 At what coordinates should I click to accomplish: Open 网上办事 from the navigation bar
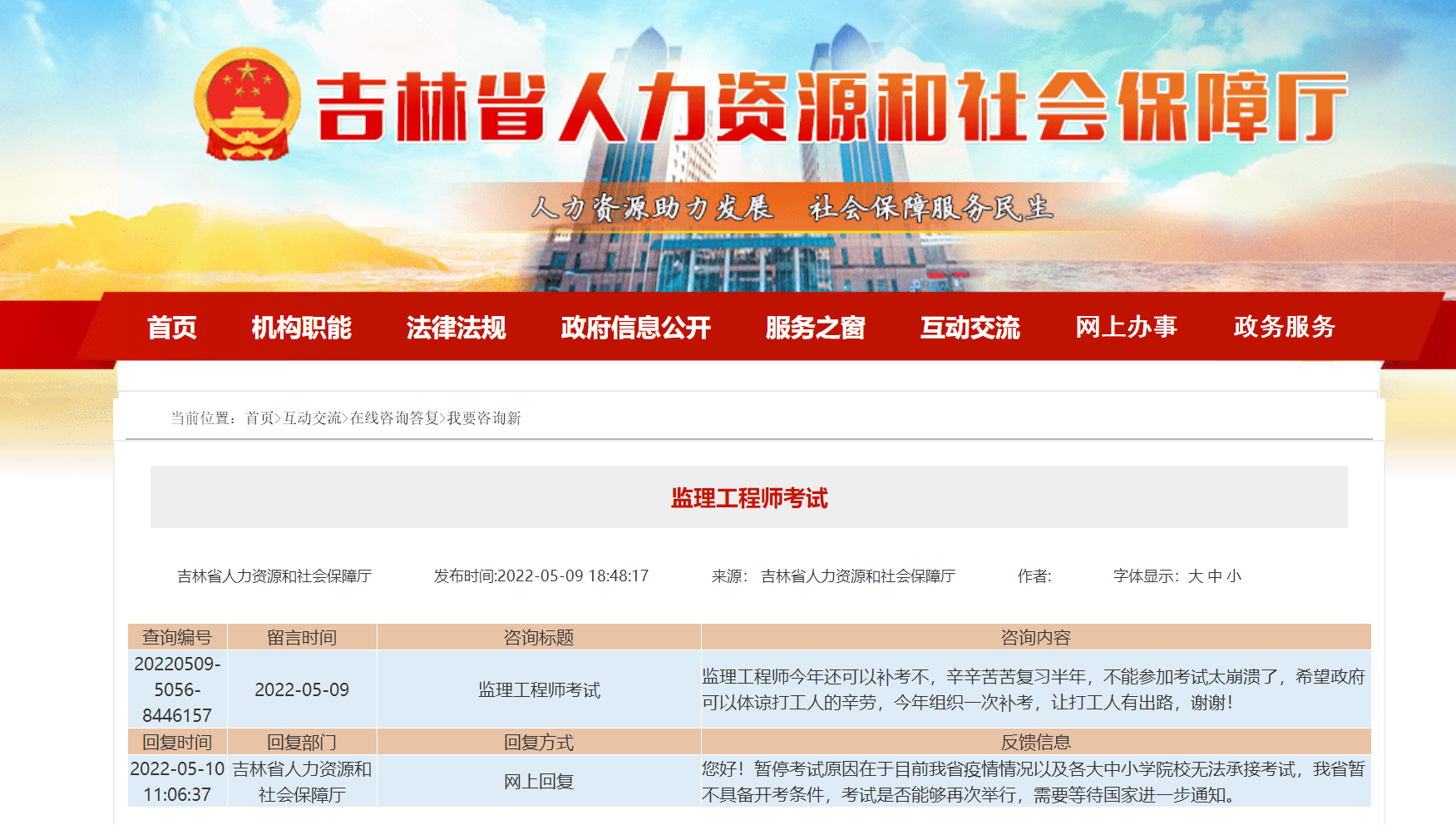point(1126,328)
